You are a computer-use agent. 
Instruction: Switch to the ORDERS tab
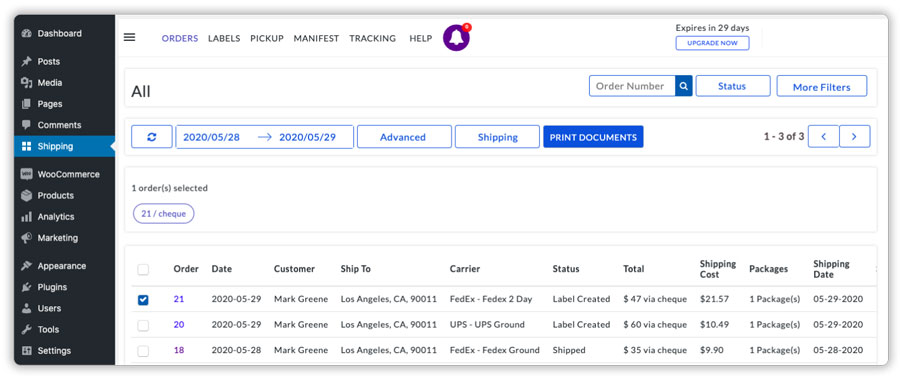pos(180,38)
